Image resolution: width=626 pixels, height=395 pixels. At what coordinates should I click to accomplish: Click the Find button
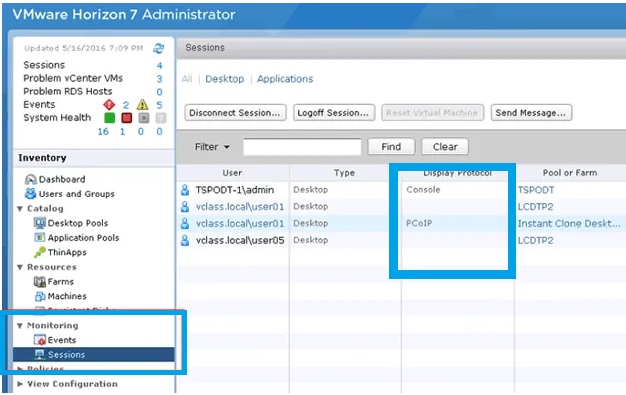tap(391, 147)
